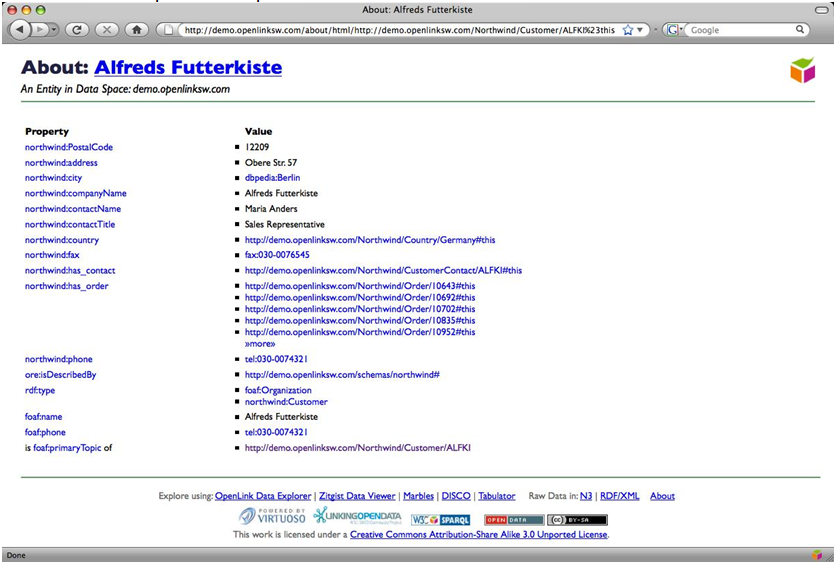Open foaf:name property link
Image resolution: width=837 pixels, height=565 pixels.
tap(43, 417)
